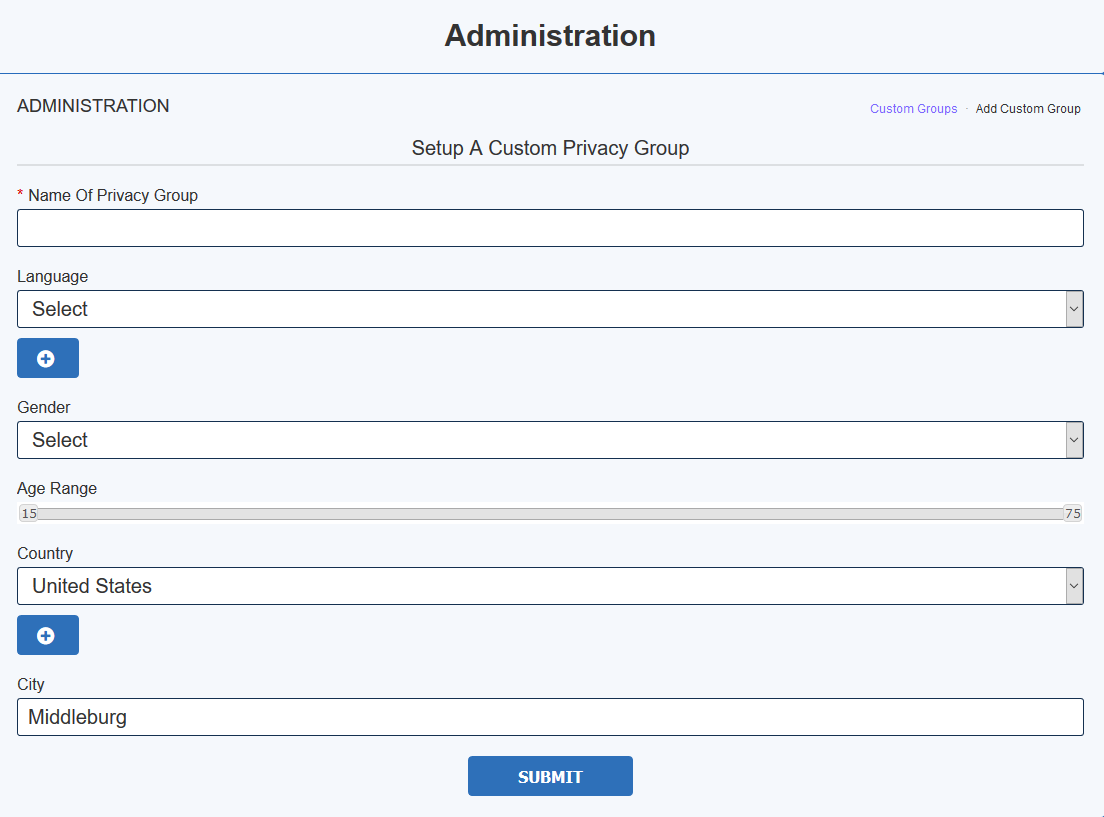Click the Age Range minimum handle 15
1104x817 pixels.
pos(29,513)
